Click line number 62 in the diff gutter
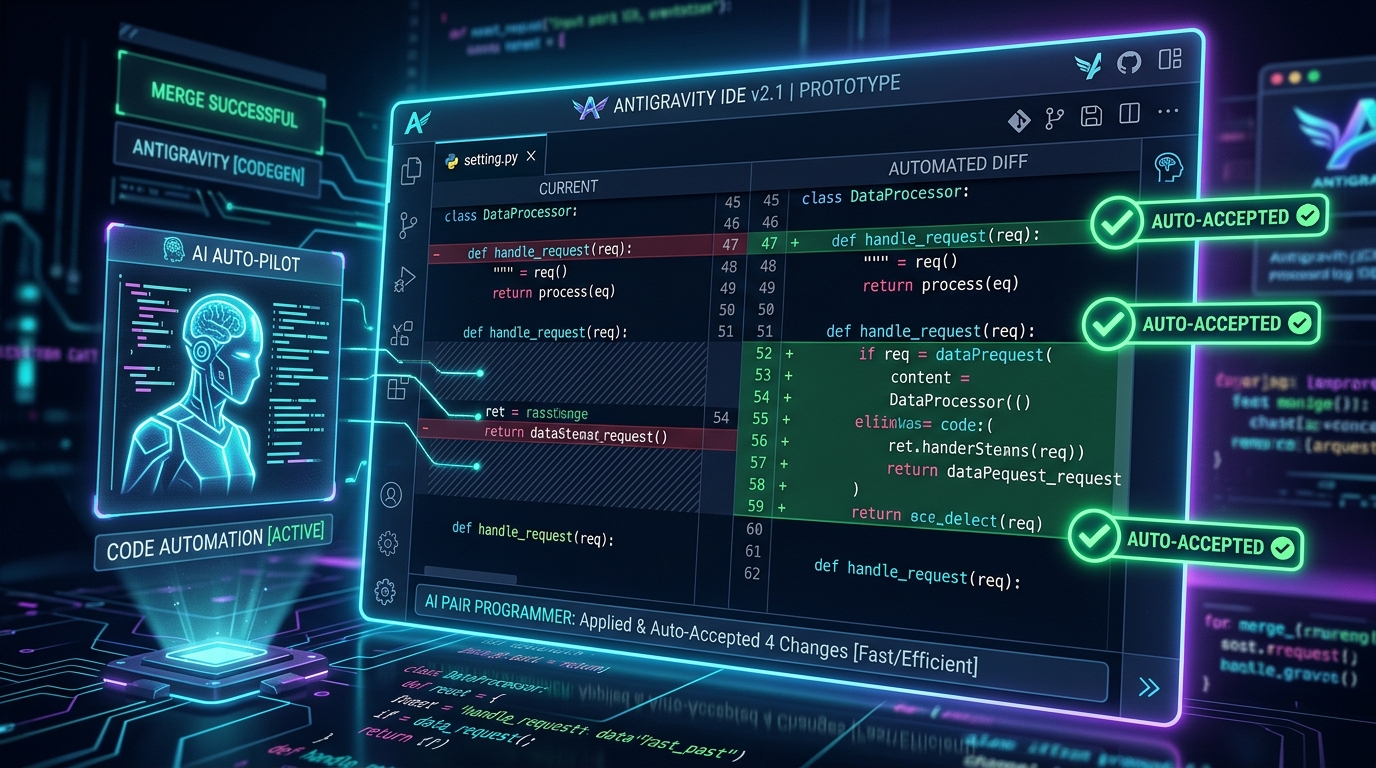 click(x=752, y=574)
